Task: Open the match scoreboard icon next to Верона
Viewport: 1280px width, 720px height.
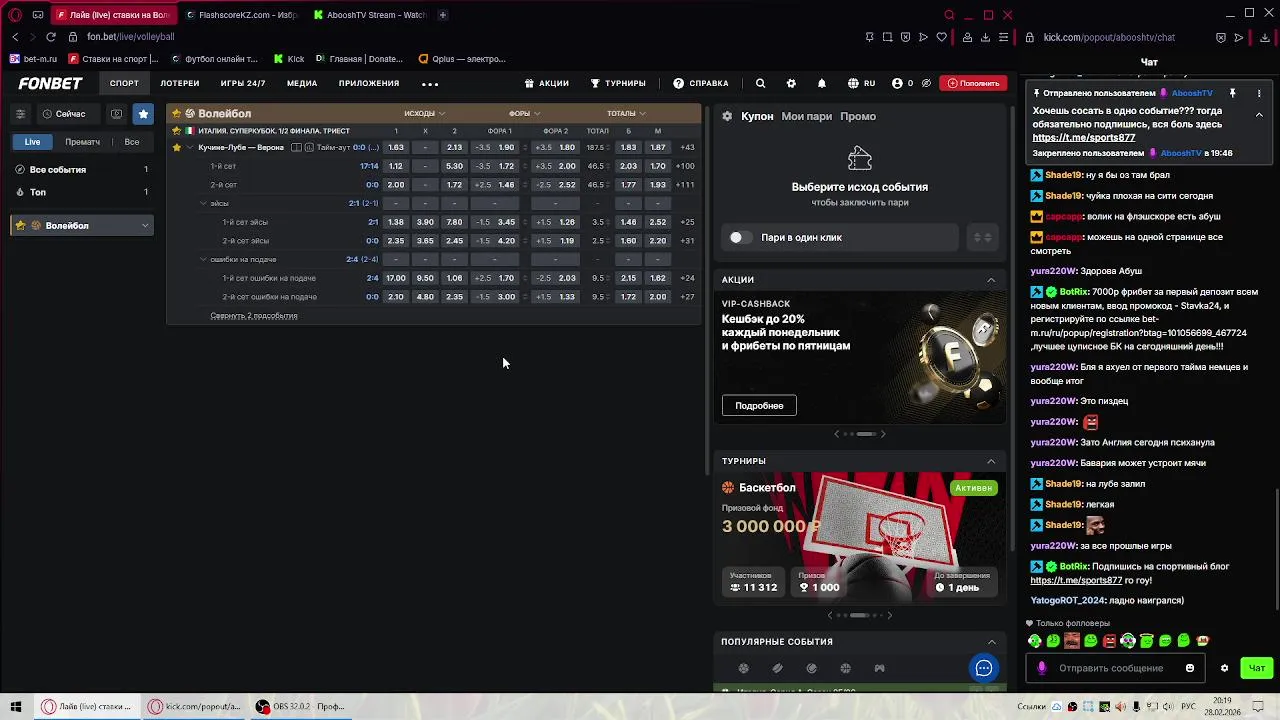Action: click(296, 147)
